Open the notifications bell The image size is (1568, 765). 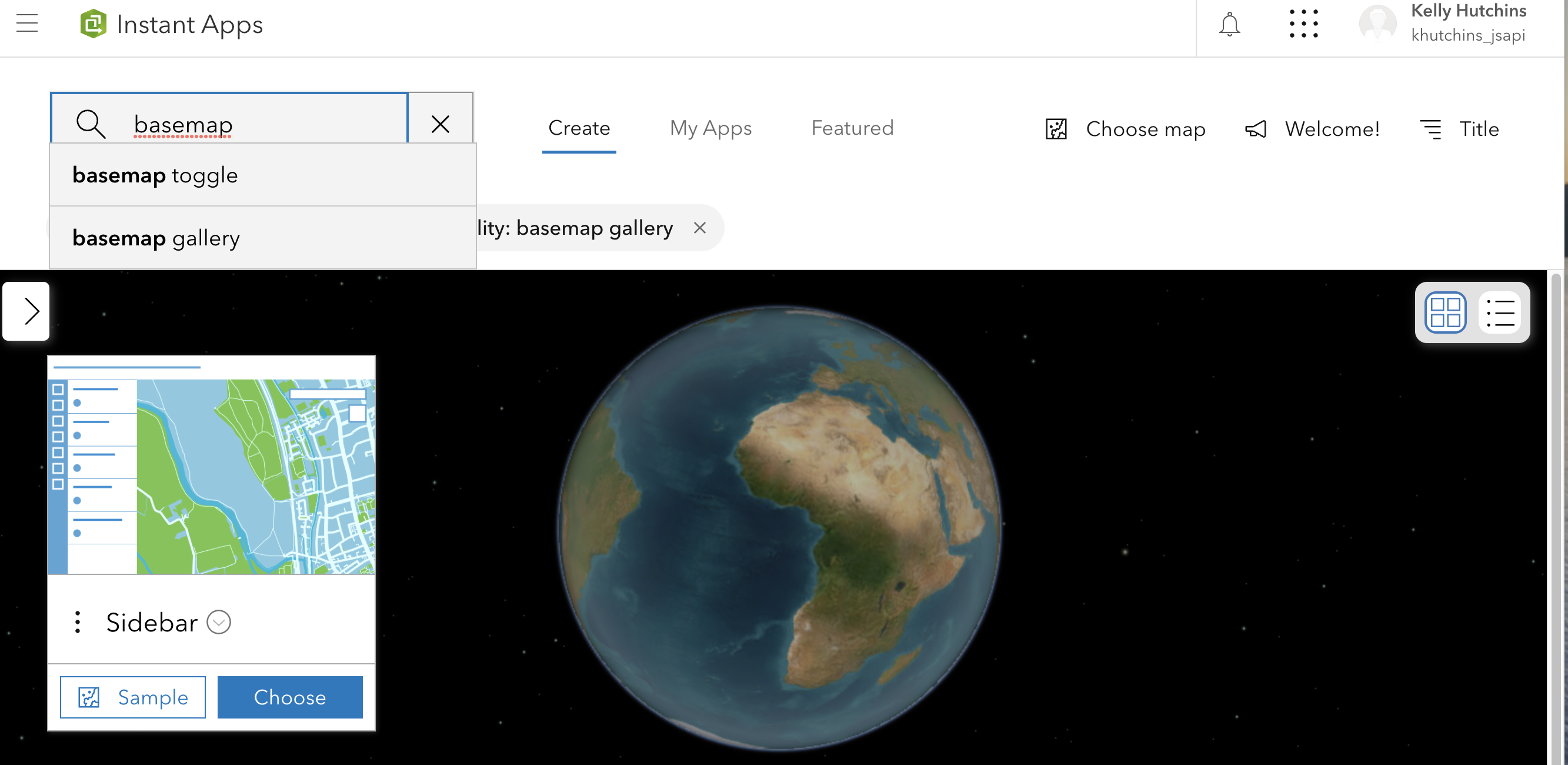(x=1229, y=25)
